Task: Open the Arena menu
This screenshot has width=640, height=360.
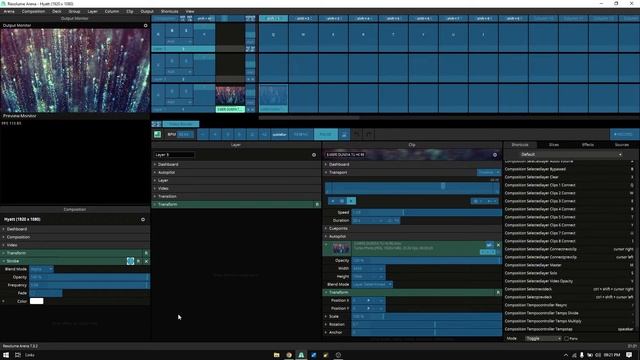Action: 9,11
